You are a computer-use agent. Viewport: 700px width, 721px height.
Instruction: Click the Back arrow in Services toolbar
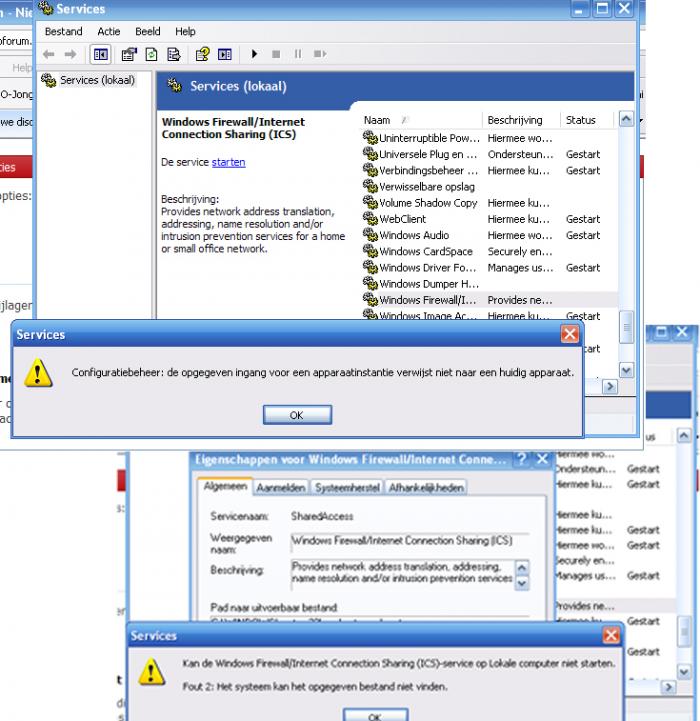click(48, 54)
